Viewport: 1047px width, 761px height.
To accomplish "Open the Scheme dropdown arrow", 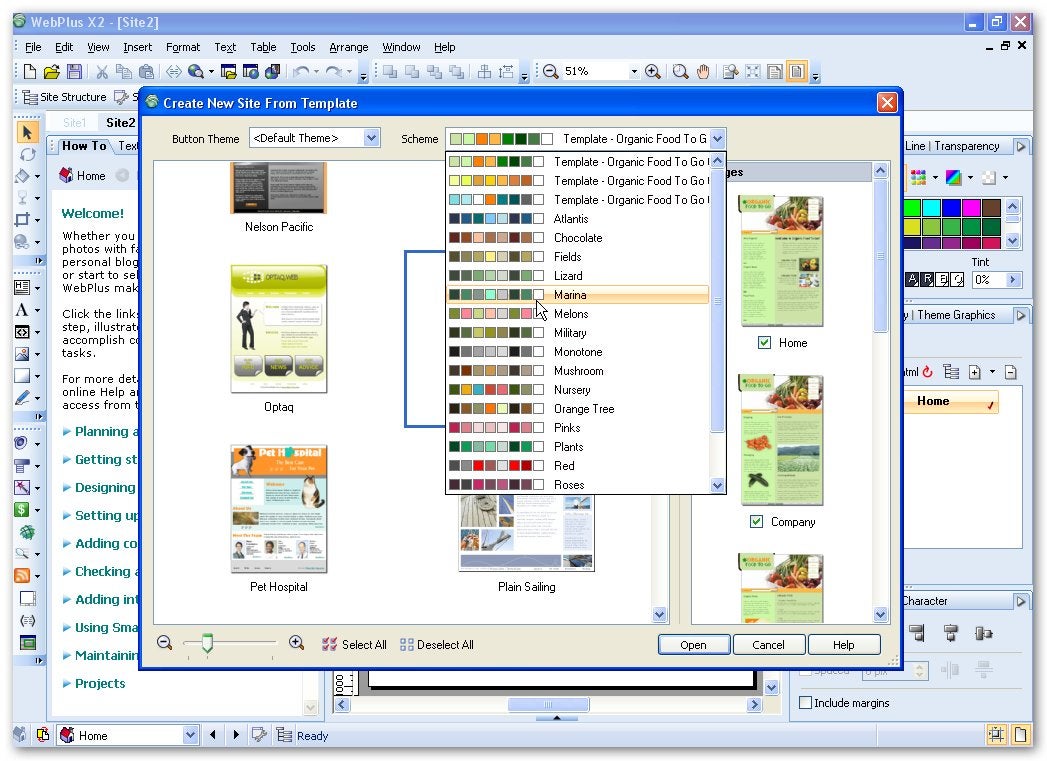I will tap(718, 139).
